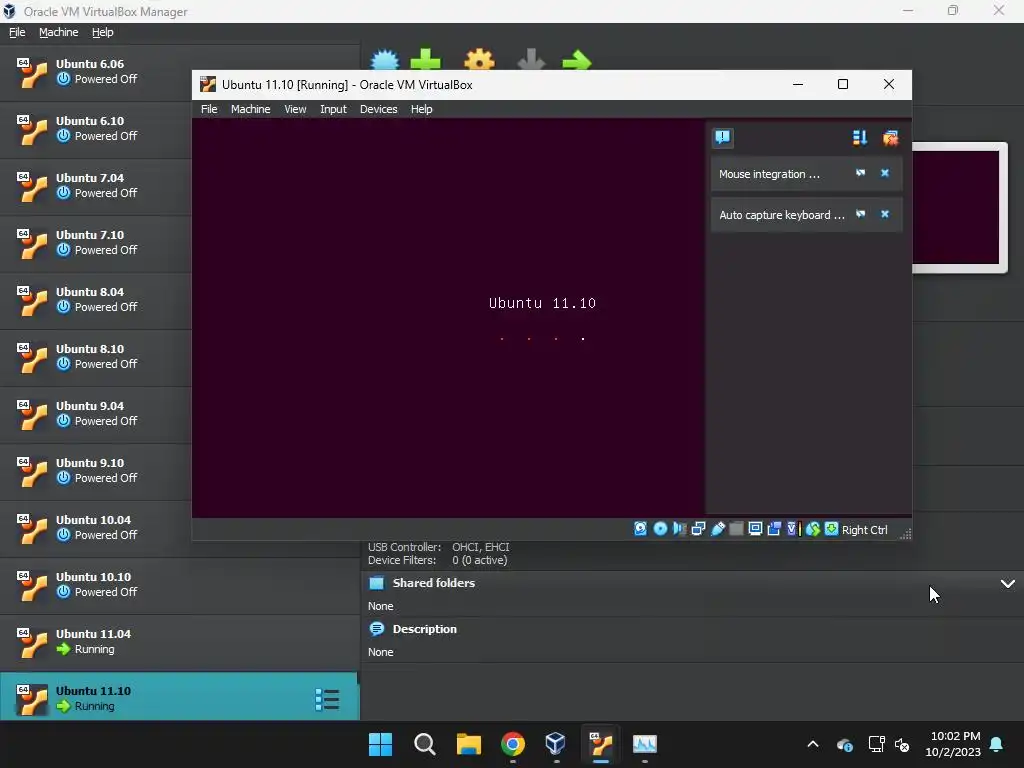
Task: Click the Right Ctrl host key label
Action: coord(864,530)
